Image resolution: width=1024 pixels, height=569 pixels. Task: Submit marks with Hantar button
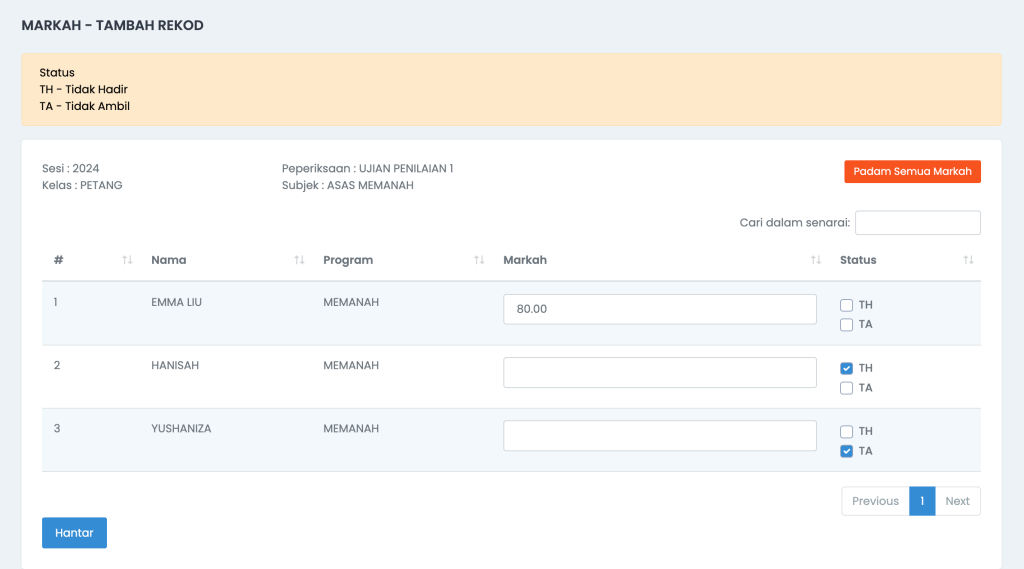click(74, 533)
